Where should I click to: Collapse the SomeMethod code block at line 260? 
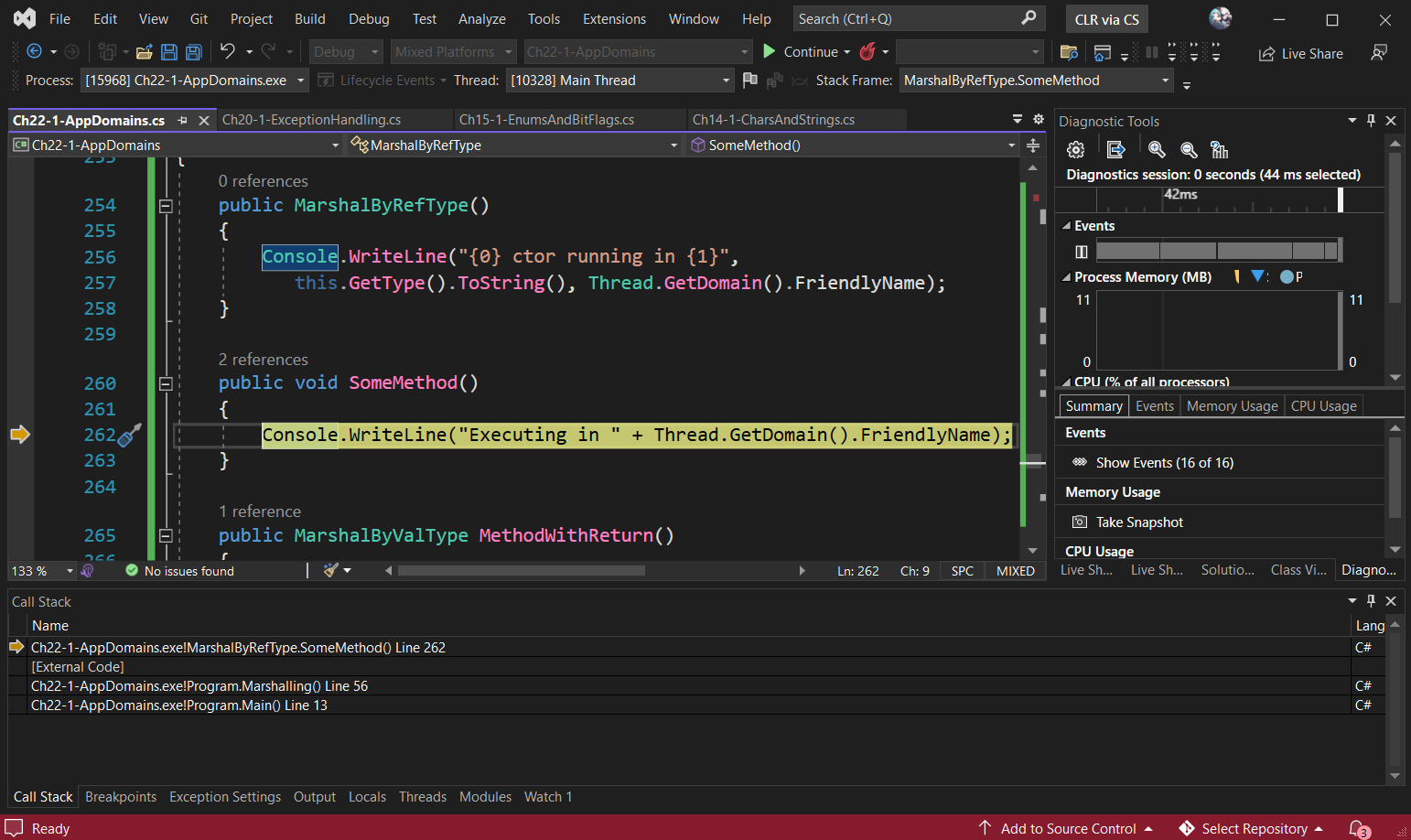(166, 384)
